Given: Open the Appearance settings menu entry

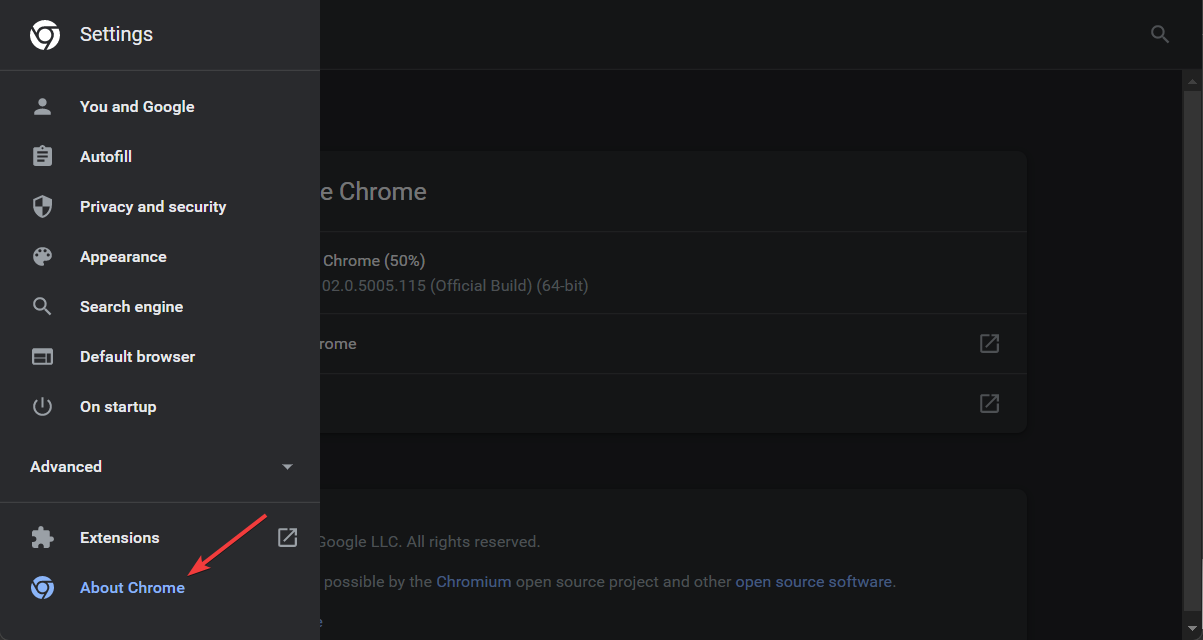Looking at the screenshot, I should point(123,256).
